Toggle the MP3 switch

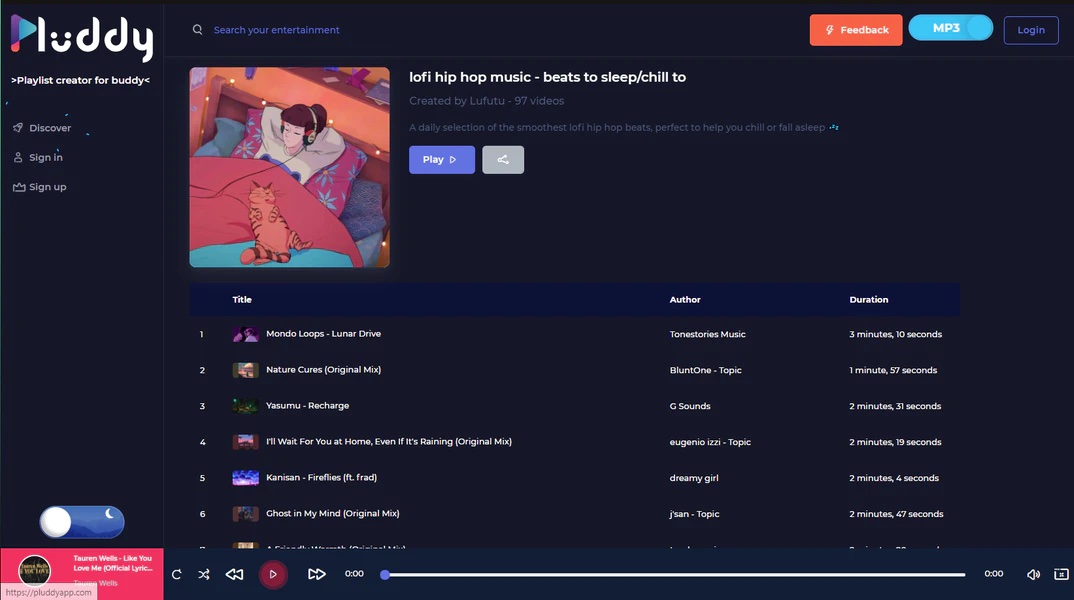pyautogui.click(x=951, y=28)
